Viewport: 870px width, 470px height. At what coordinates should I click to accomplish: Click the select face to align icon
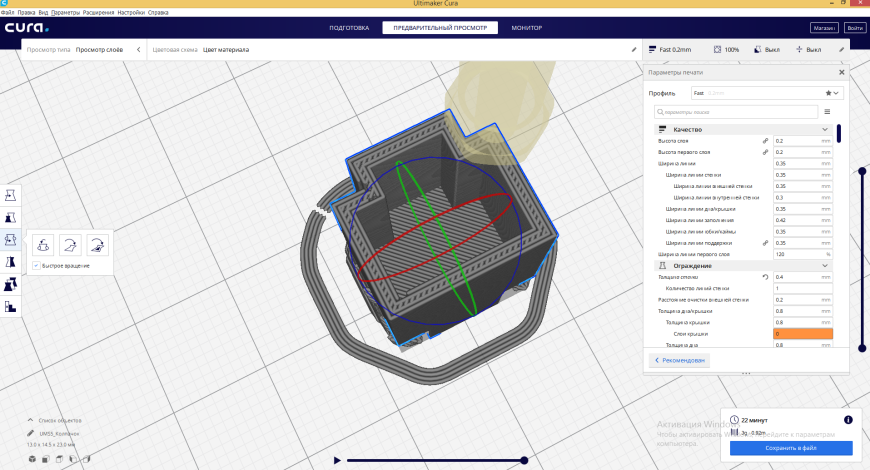pos(97,245)
